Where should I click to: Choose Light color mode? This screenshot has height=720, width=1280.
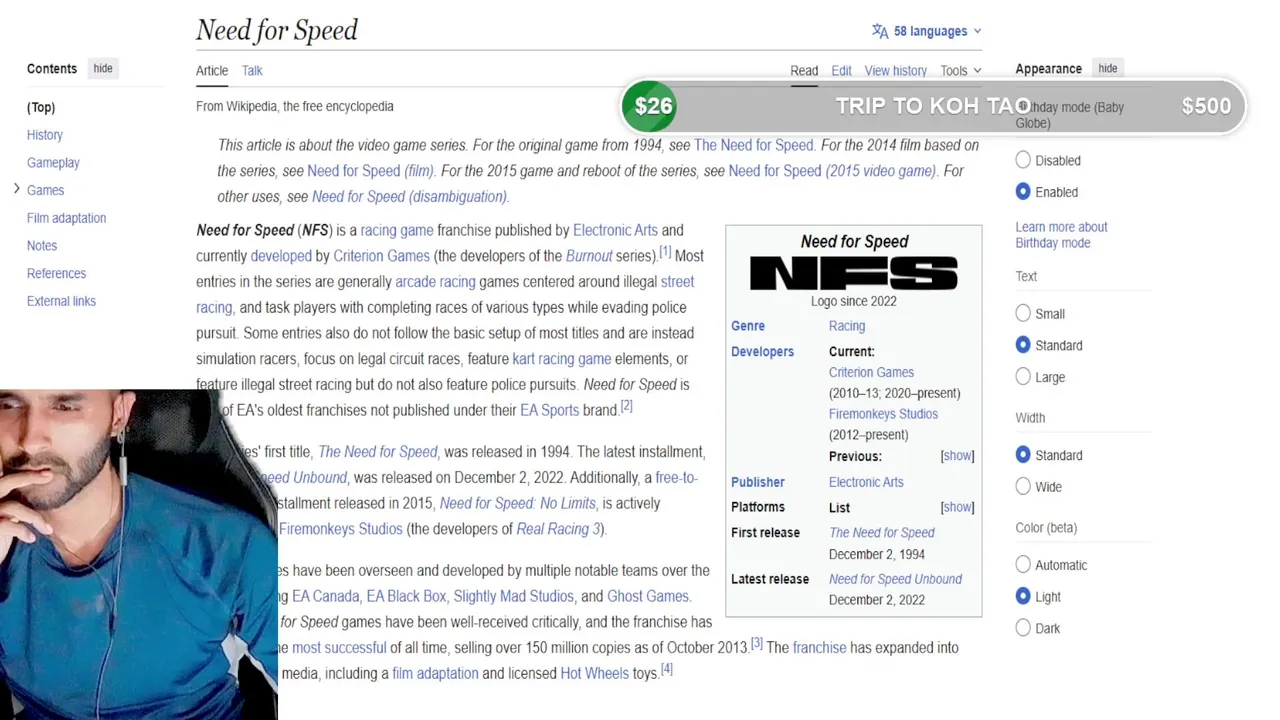click(x=1023, y=596)
